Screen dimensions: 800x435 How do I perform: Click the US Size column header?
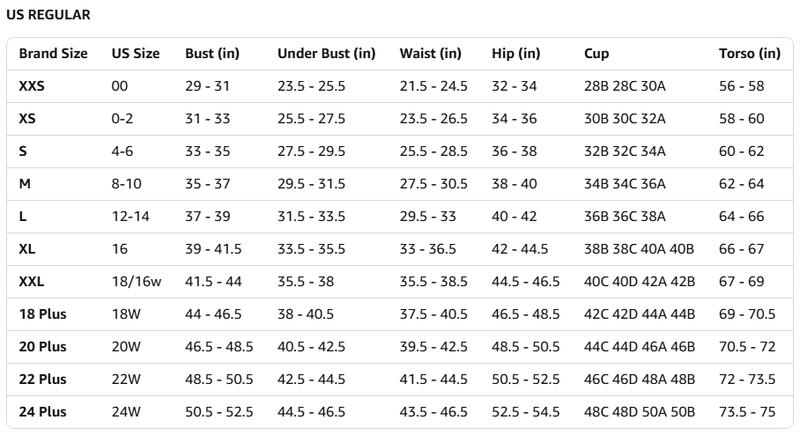click(136, 54)
